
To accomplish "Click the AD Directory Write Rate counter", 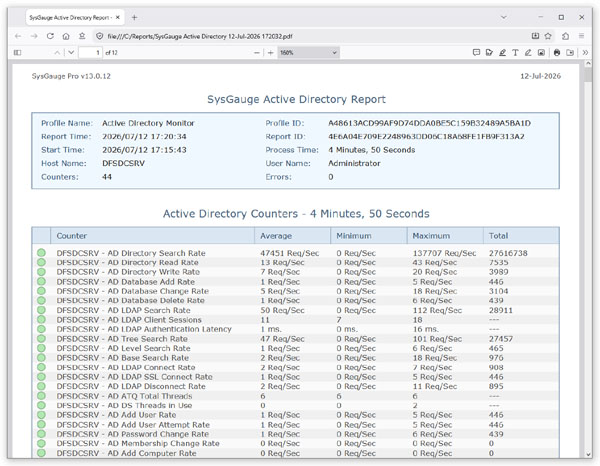I will coord(128,272).
